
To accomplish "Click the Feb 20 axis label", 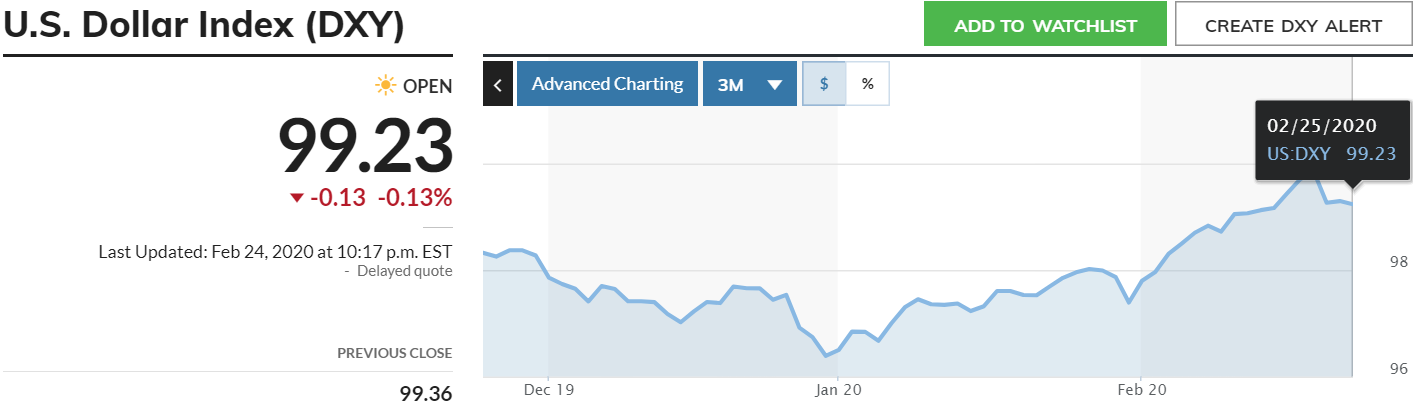I will pyautogui.click(x=1142, y=391).
